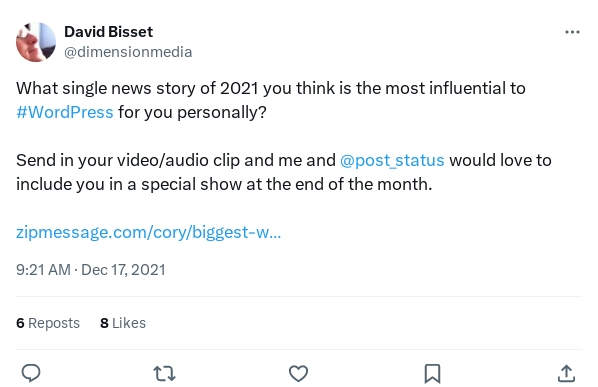
Task: Open the @dimensionmedia handle
Action: 128,52
